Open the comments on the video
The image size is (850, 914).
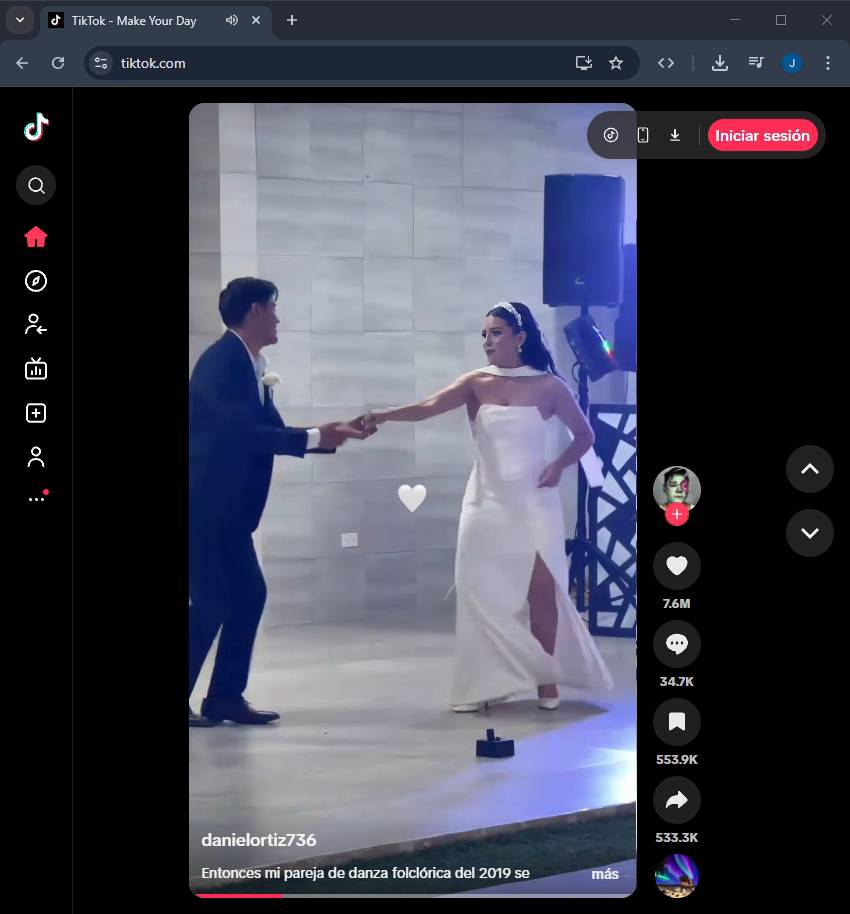(x=676, y=644)
